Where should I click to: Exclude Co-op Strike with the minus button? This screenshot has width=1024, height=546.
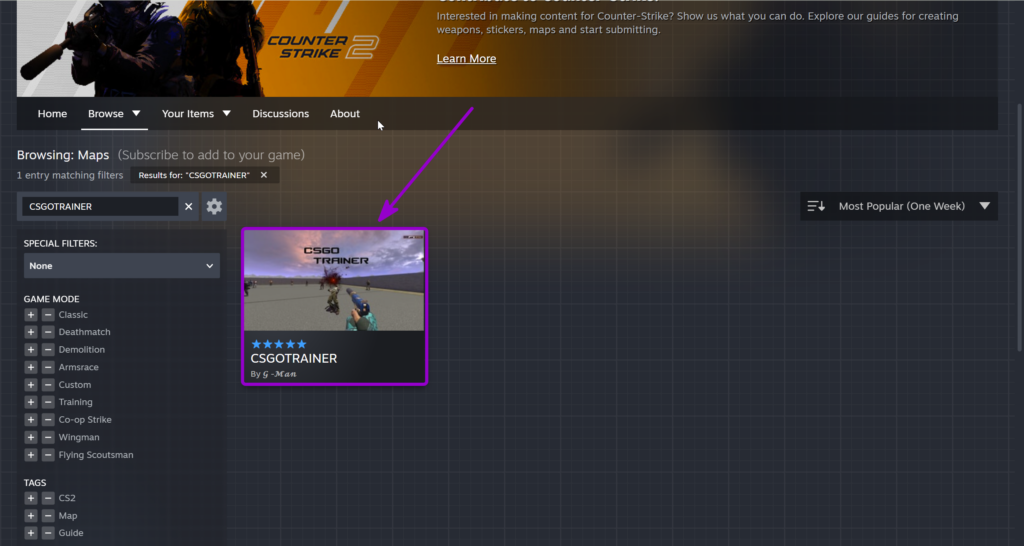pyautogui.click(x=48, y=419)
